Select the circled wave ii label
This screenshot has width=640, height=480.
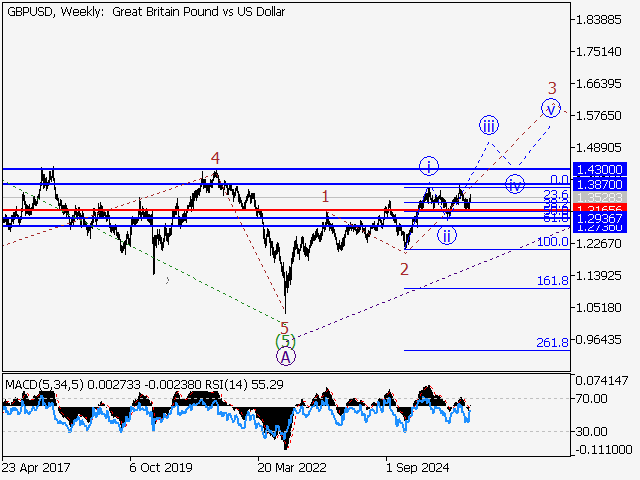coord(448,236)
